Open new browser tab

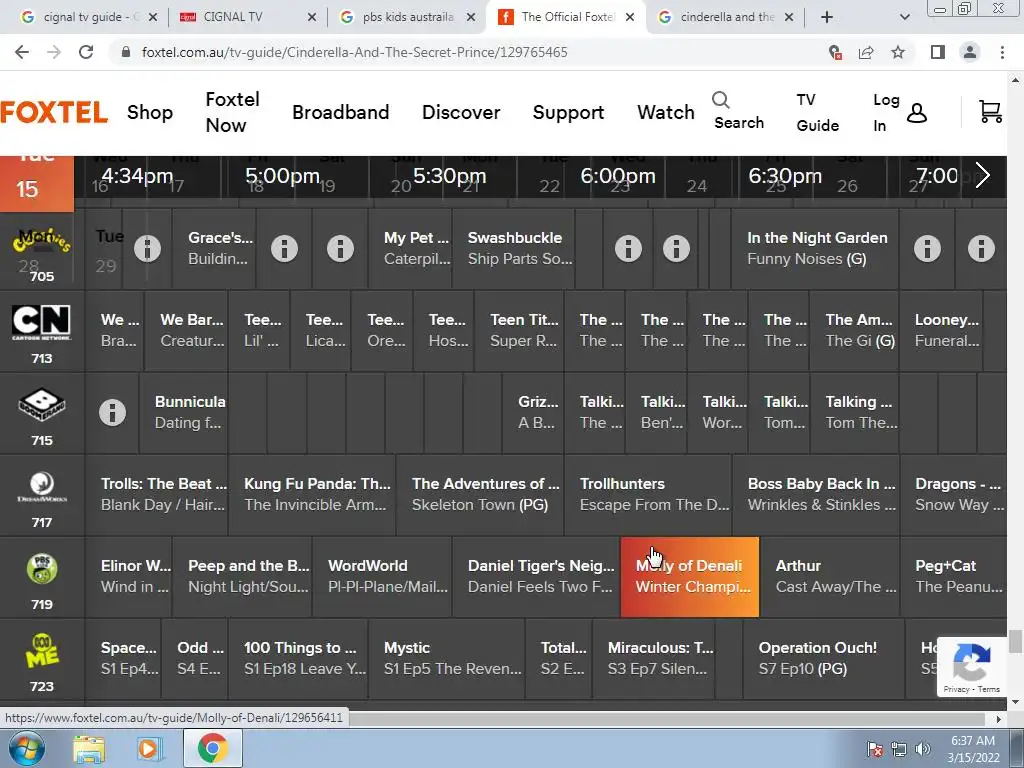(x=827, y=17)
